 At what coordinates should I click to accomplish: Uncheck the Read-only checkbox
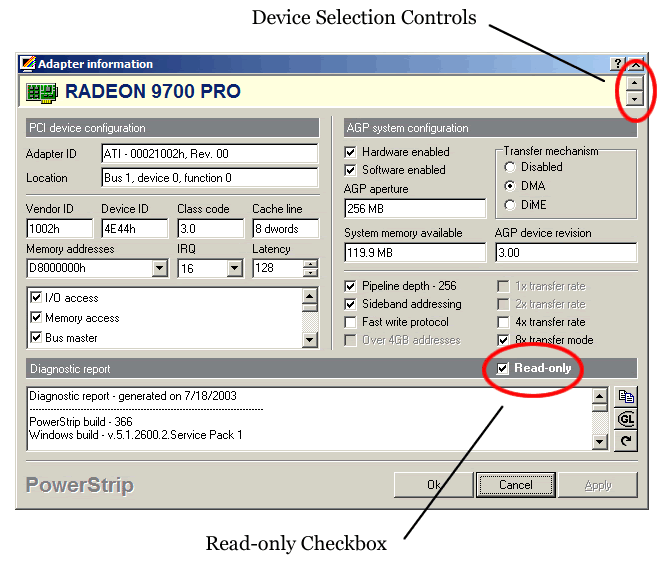tap(502, 368)
